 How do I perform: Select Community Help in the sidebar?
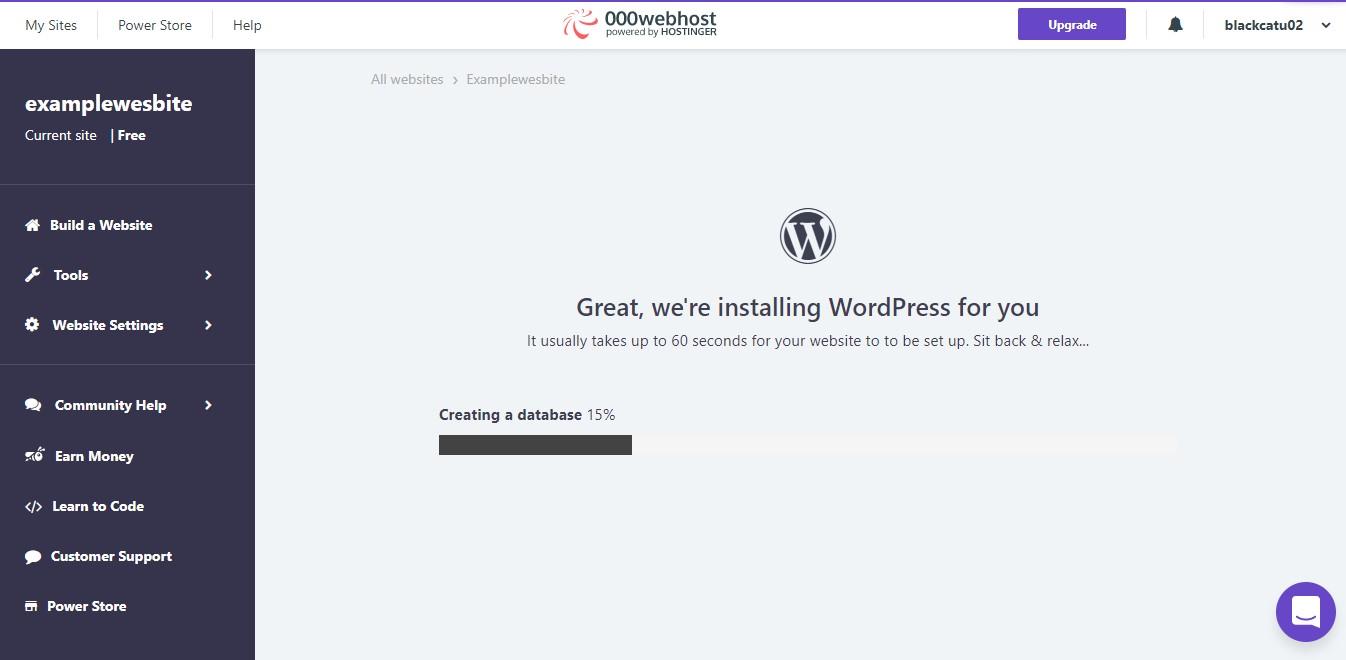point(110,405)
